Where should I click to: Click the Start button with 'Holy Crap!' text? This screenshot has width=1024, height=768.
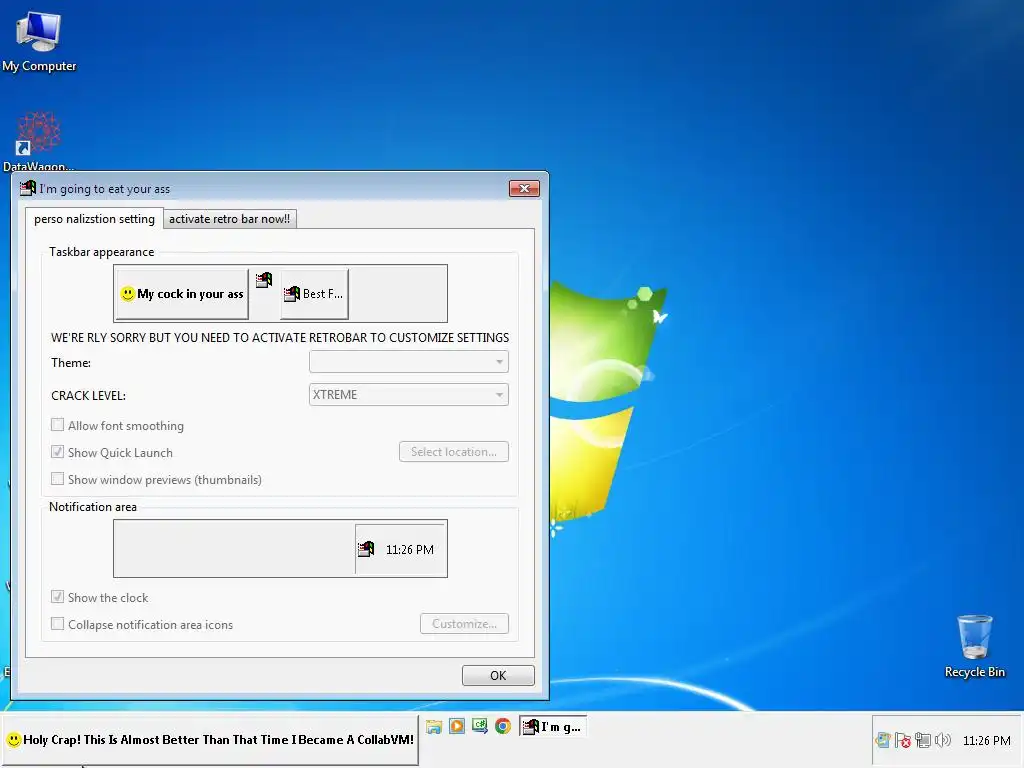210,740
